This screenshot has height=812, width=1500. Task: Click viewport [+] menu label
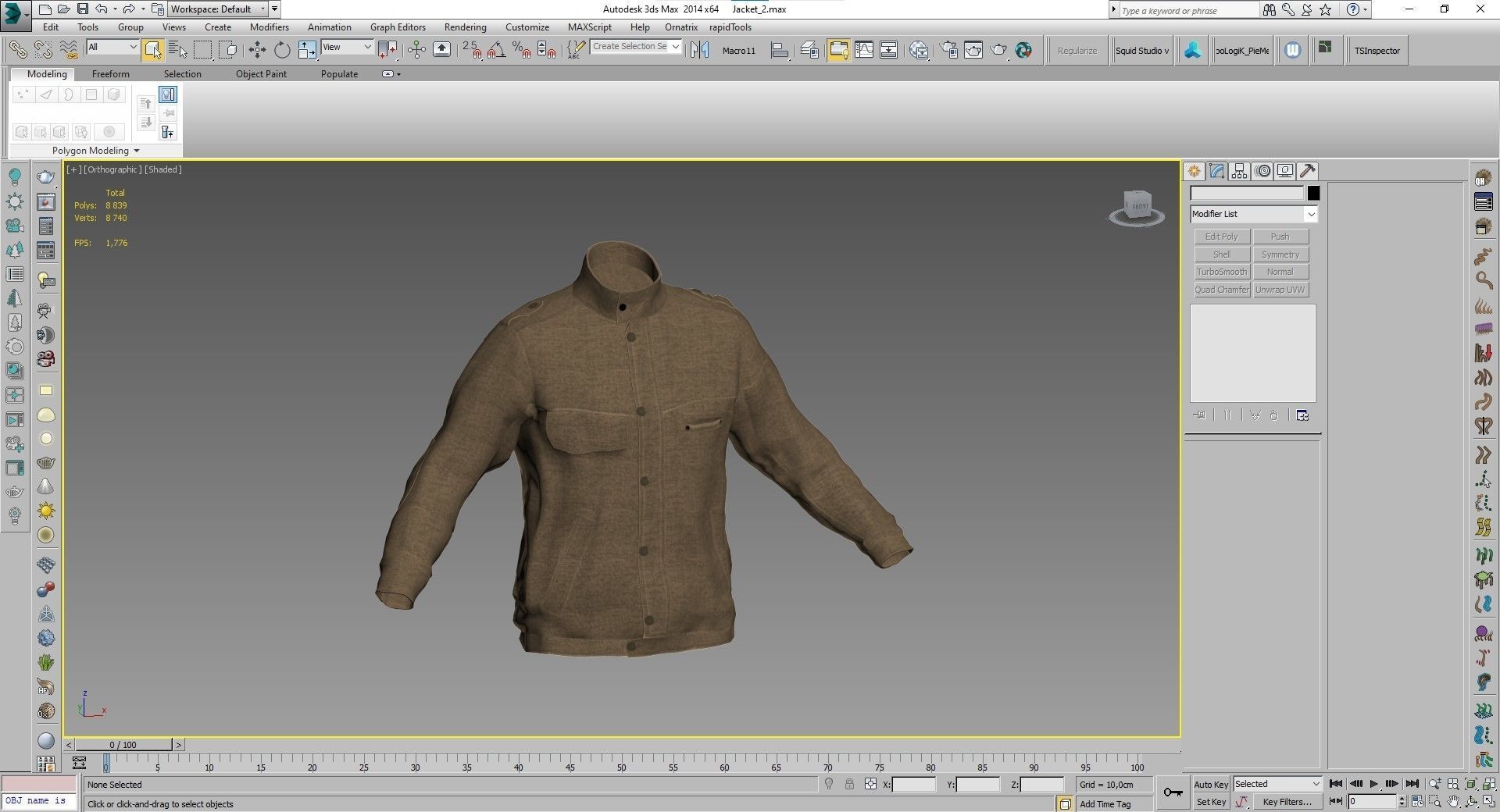click(x=73, y=169)
